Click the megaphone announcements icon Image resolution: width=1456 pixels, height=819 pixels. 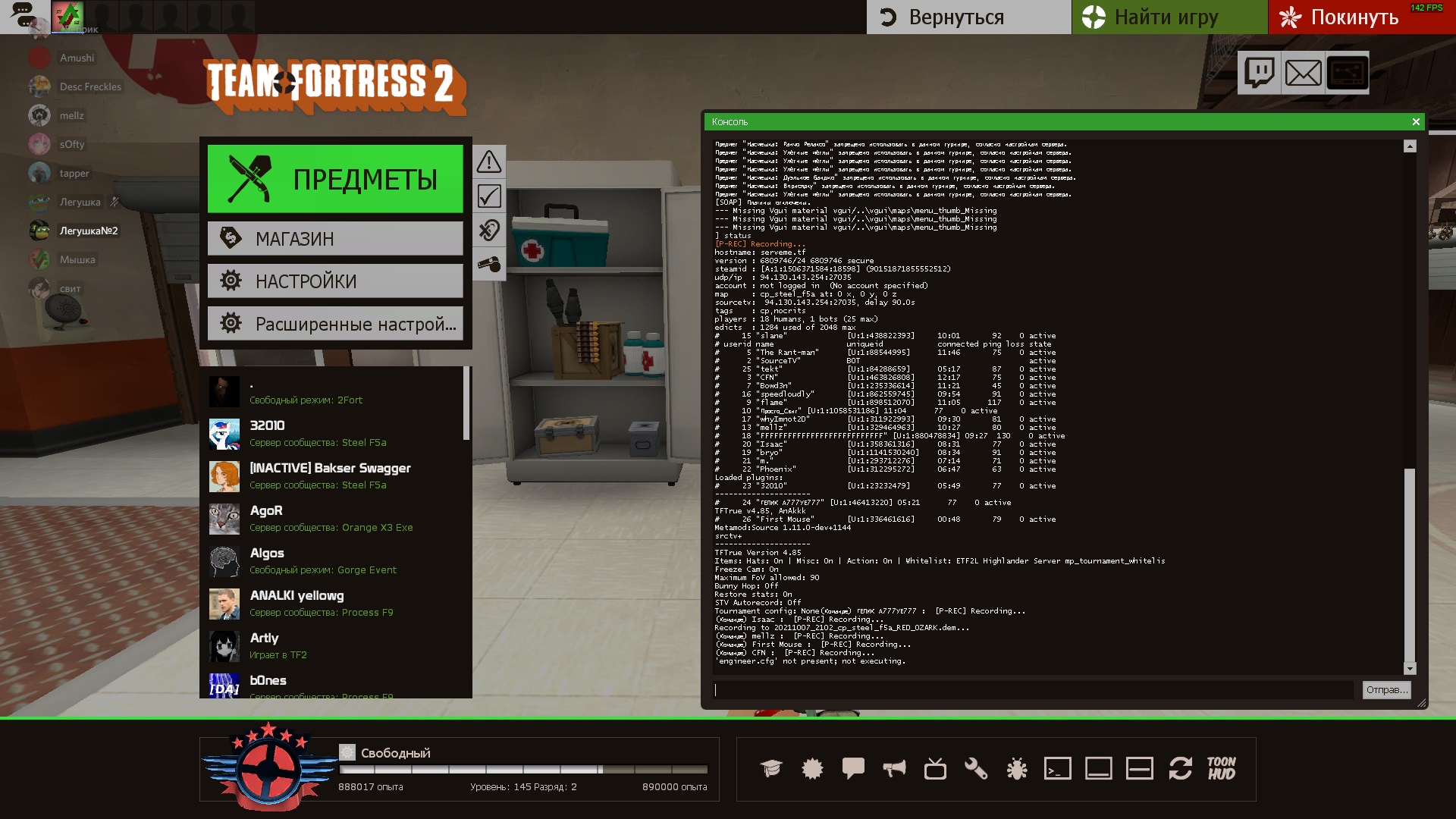(x=894, y=769)
